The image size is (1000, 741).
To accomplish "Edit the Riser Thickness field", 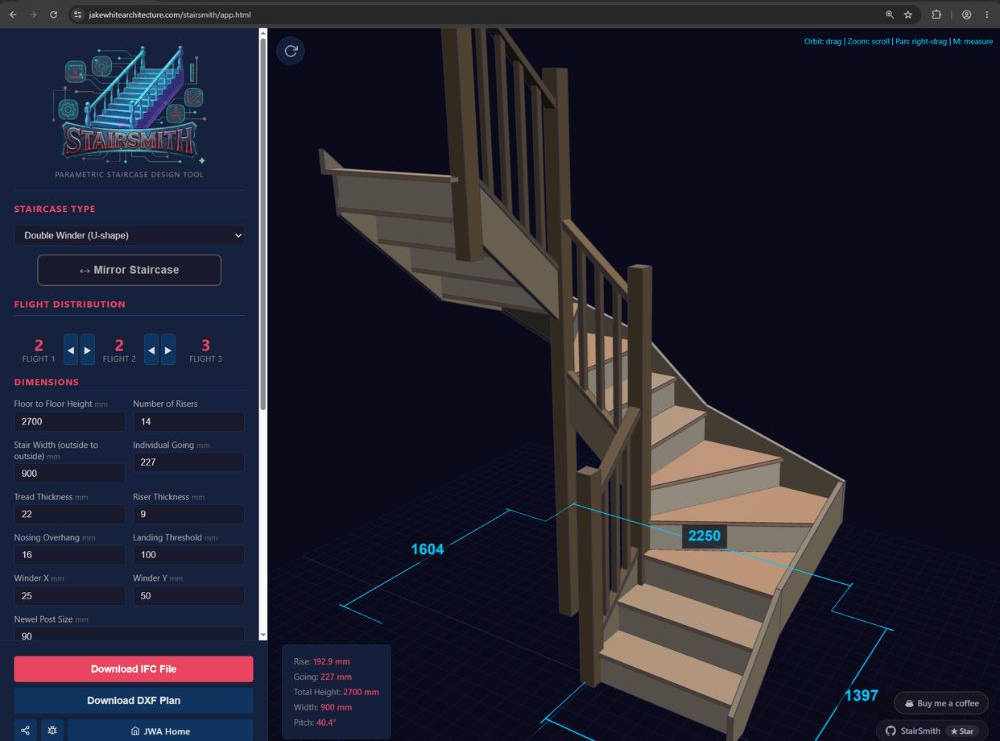I will tap(189, 514).
